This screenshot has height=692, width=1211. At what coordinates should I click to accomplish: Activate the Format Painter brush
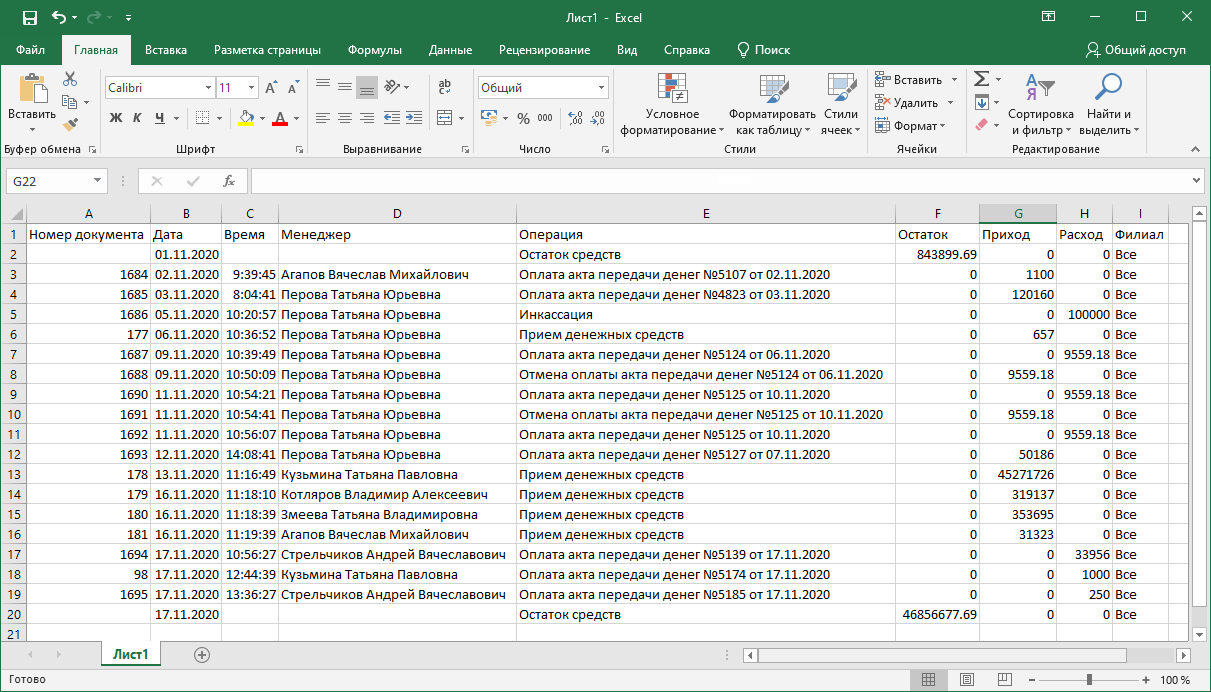coord(70,125)
